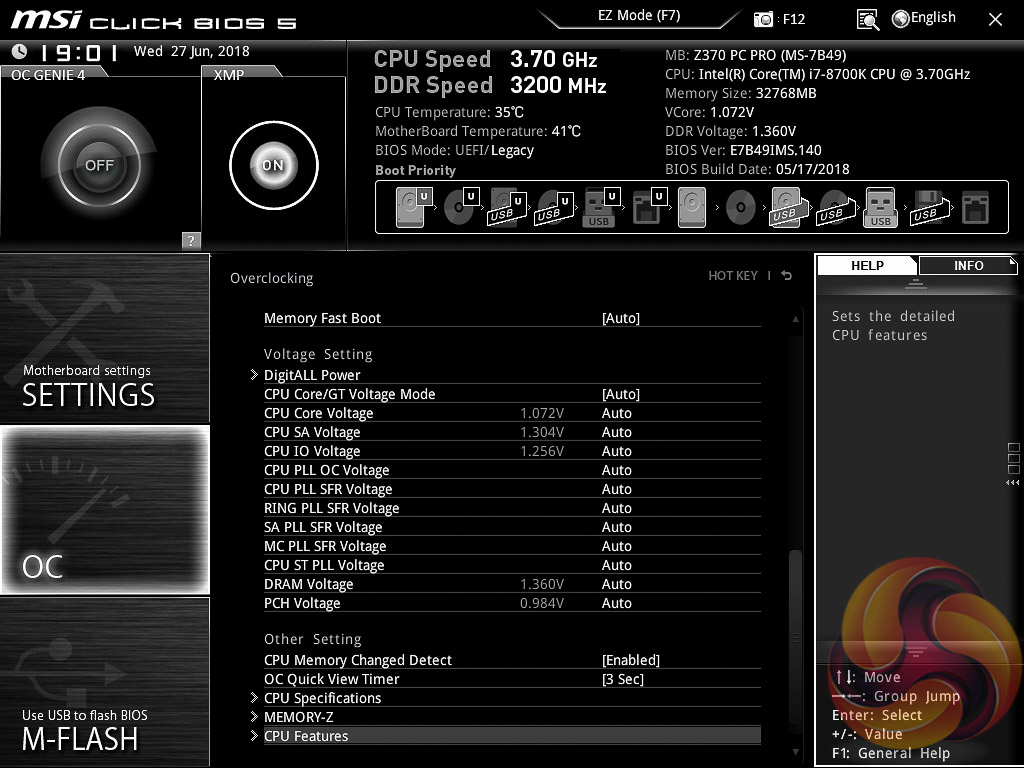Toggle the OC GENIE 4 OFF knob

(99, 165)
